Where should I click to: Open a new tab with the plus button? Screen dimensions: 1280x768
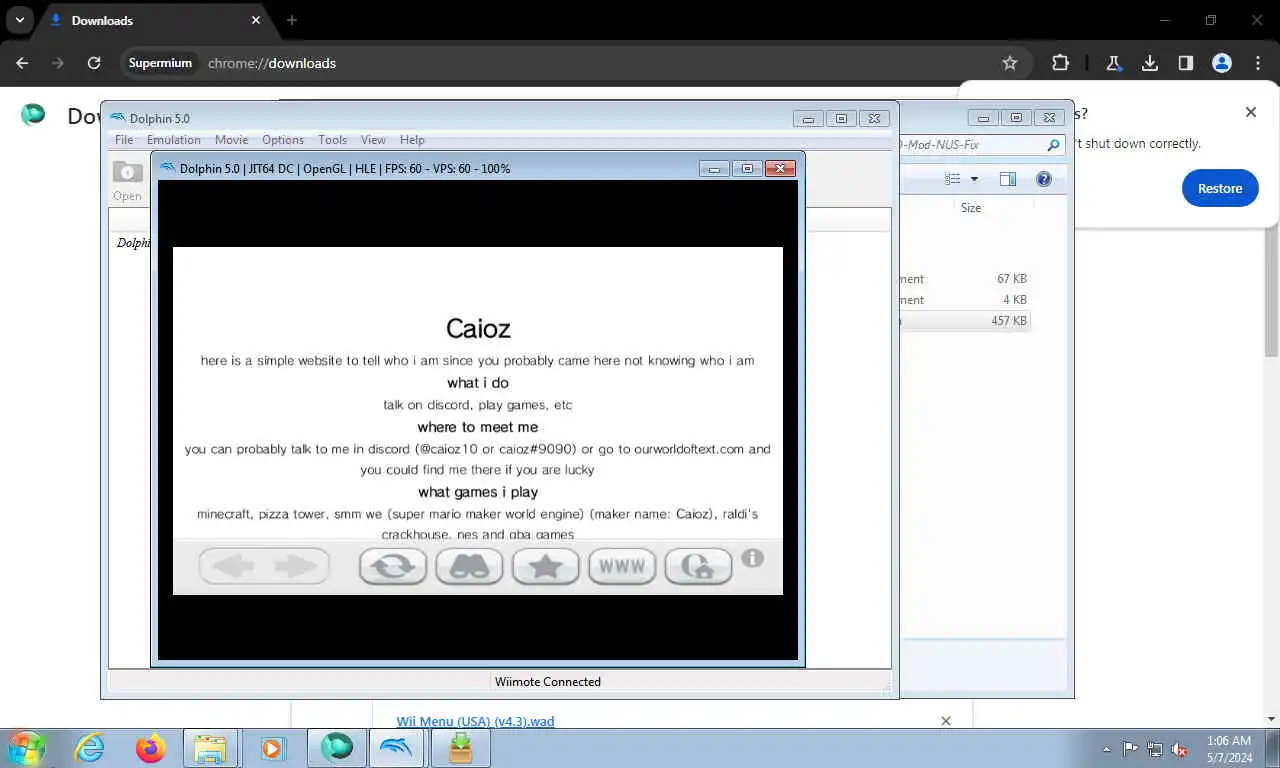click(292, 20)
